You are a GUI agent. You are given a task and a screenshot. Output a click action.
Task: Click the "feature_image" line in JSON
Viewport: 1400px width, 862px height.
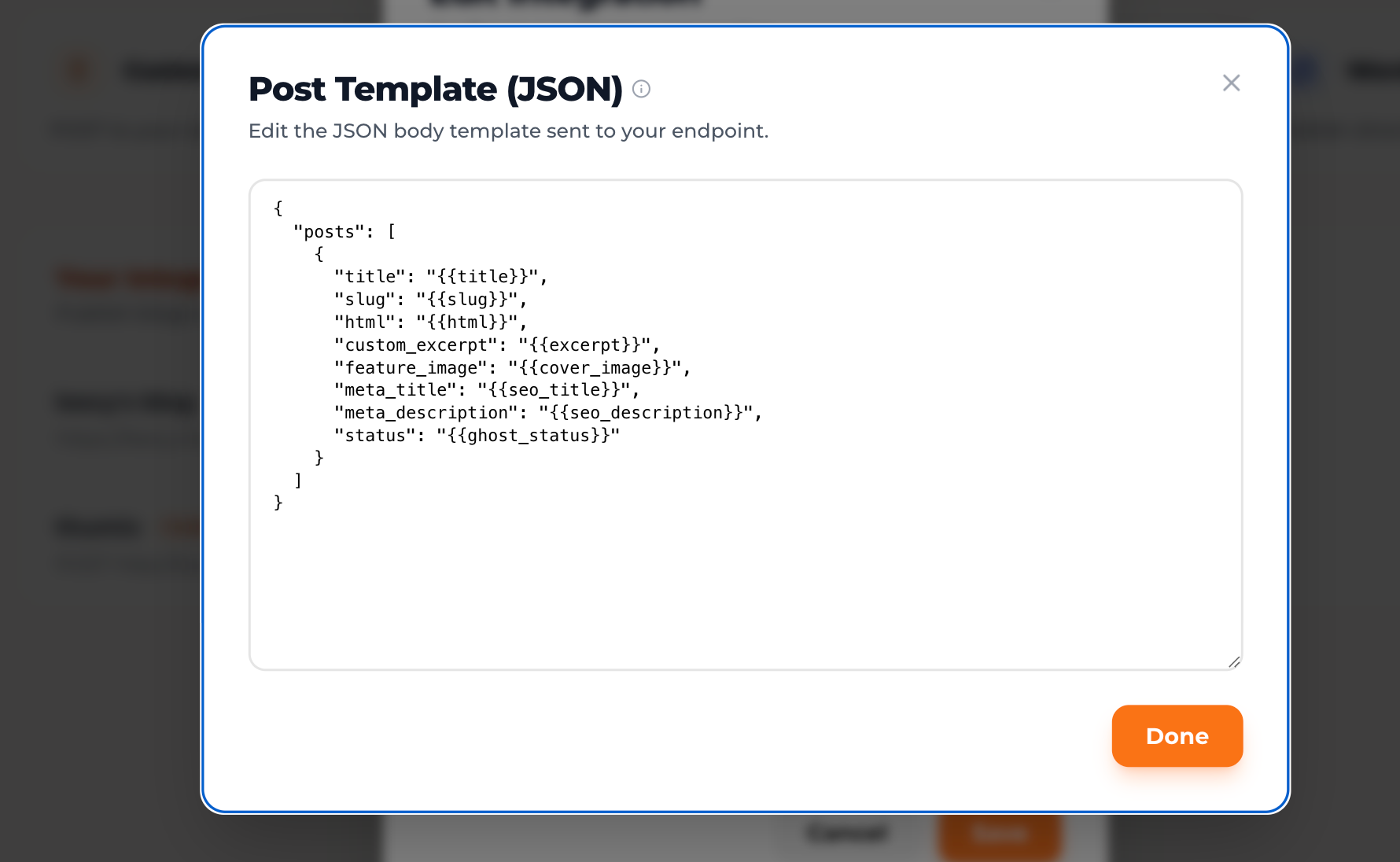(x=512, y=368)
